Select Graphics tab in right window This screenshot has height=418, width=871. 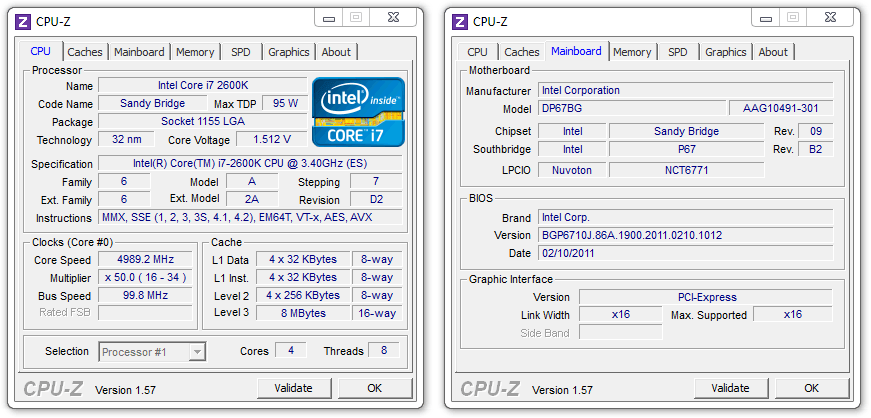pos(725,52)
